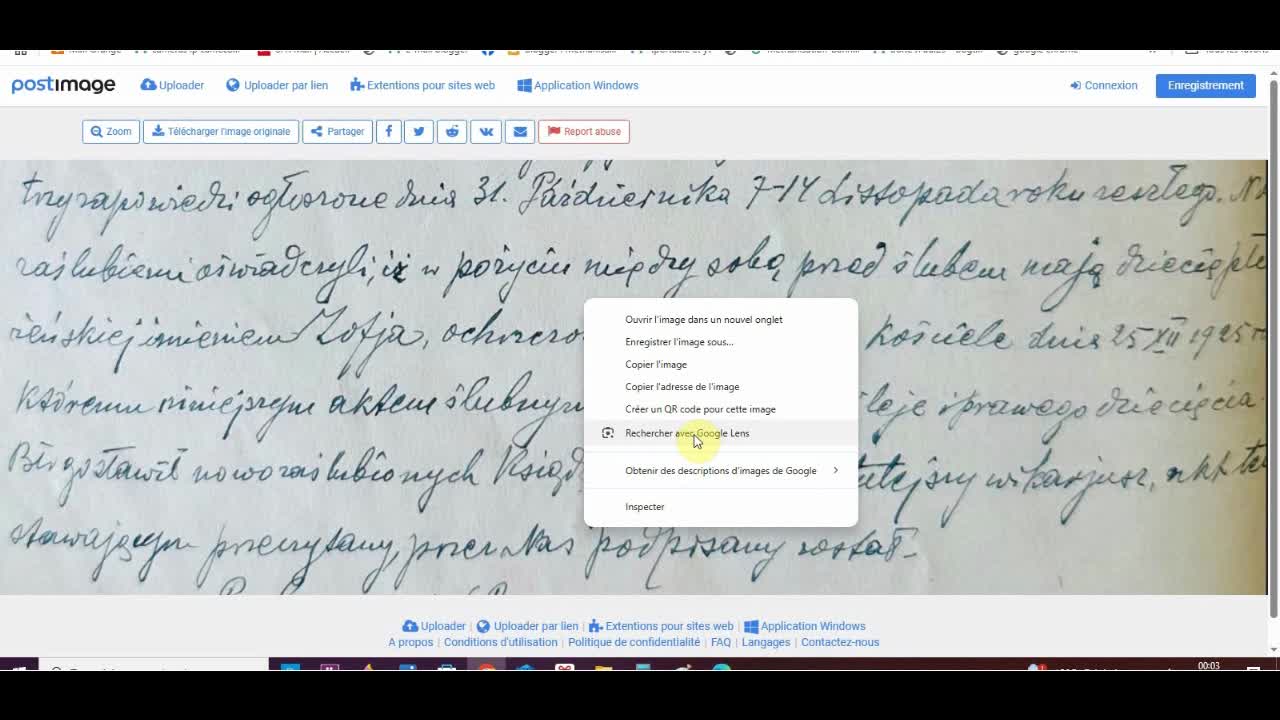Click the Enregistrement button

tap(1205, 85)
